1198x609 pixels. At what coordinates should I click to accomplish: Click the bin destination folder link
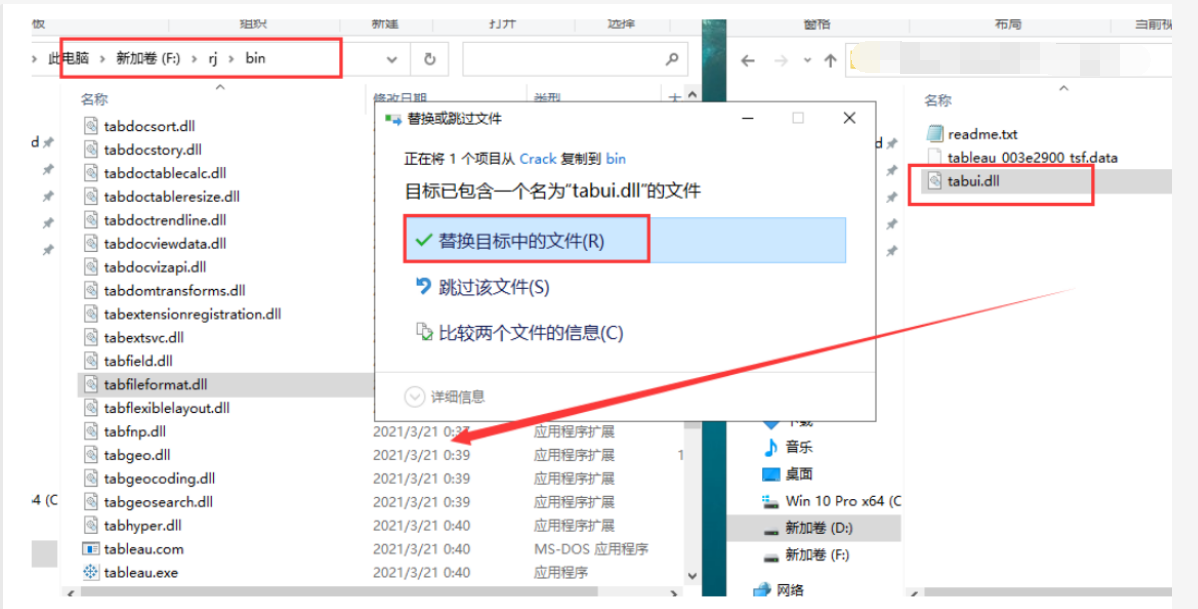[x=616, y=159]
